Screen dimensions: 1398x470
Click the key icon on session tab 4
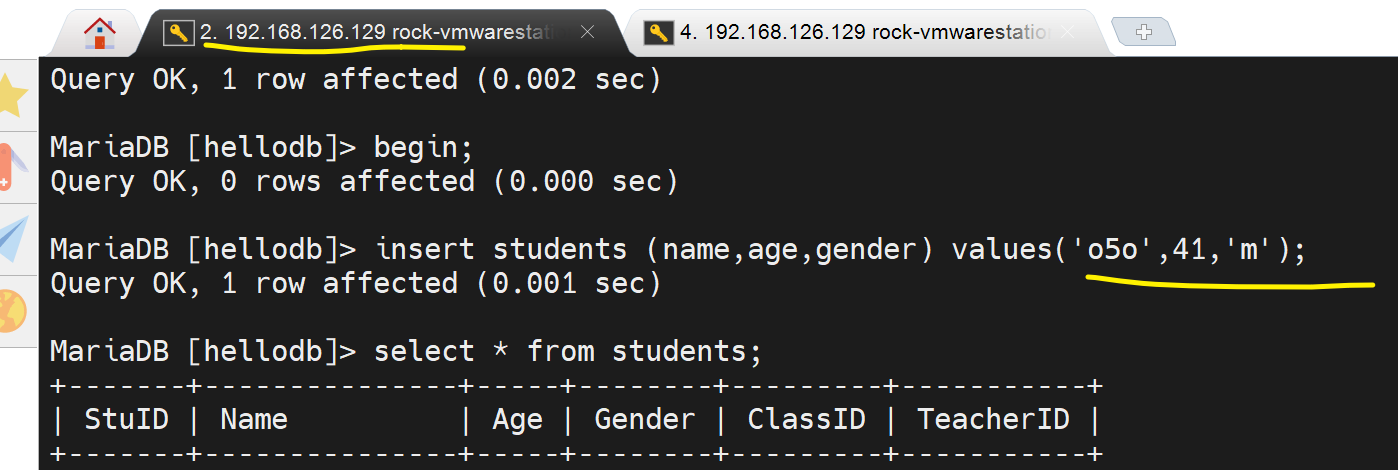point(658,33)
